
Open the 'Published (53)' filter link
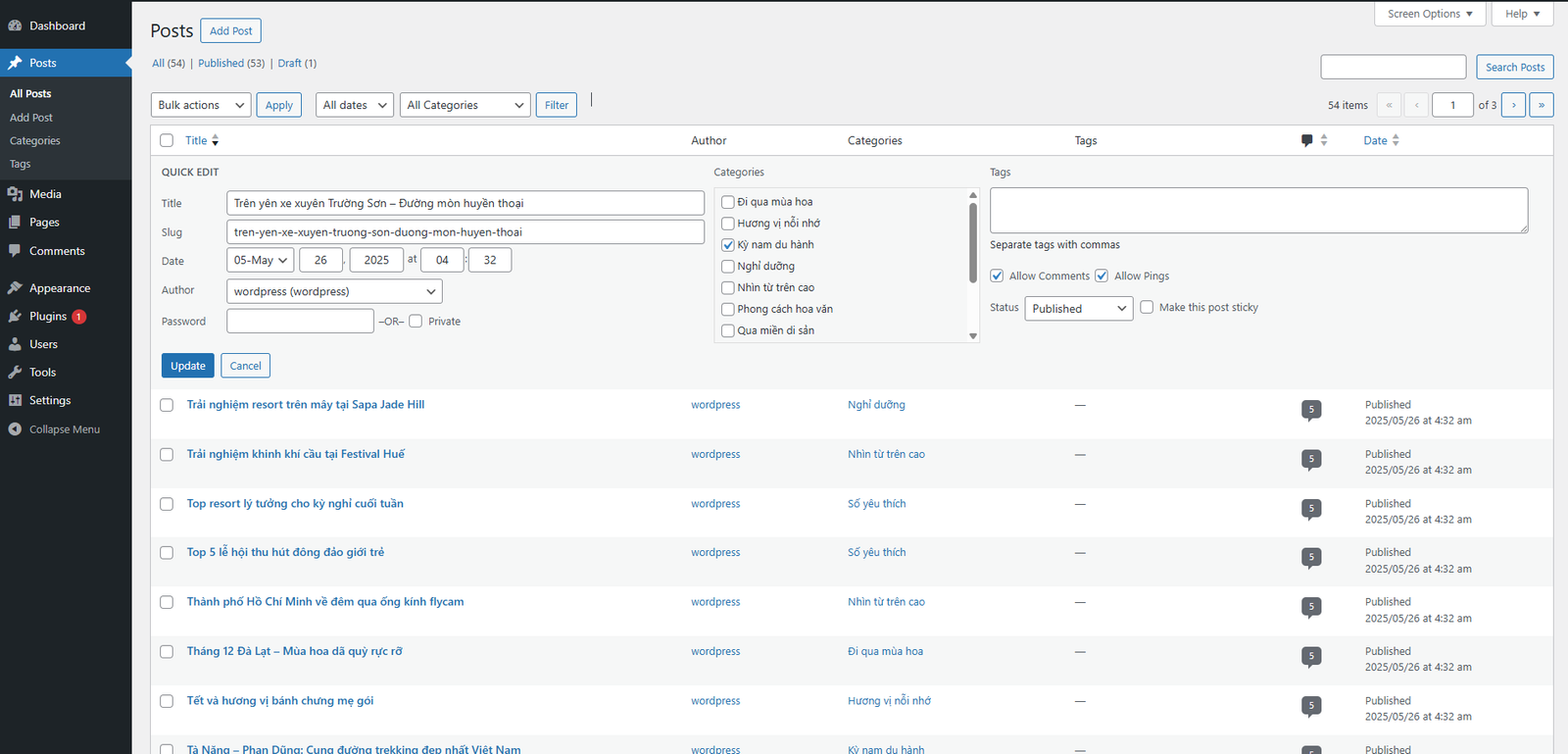231,63
